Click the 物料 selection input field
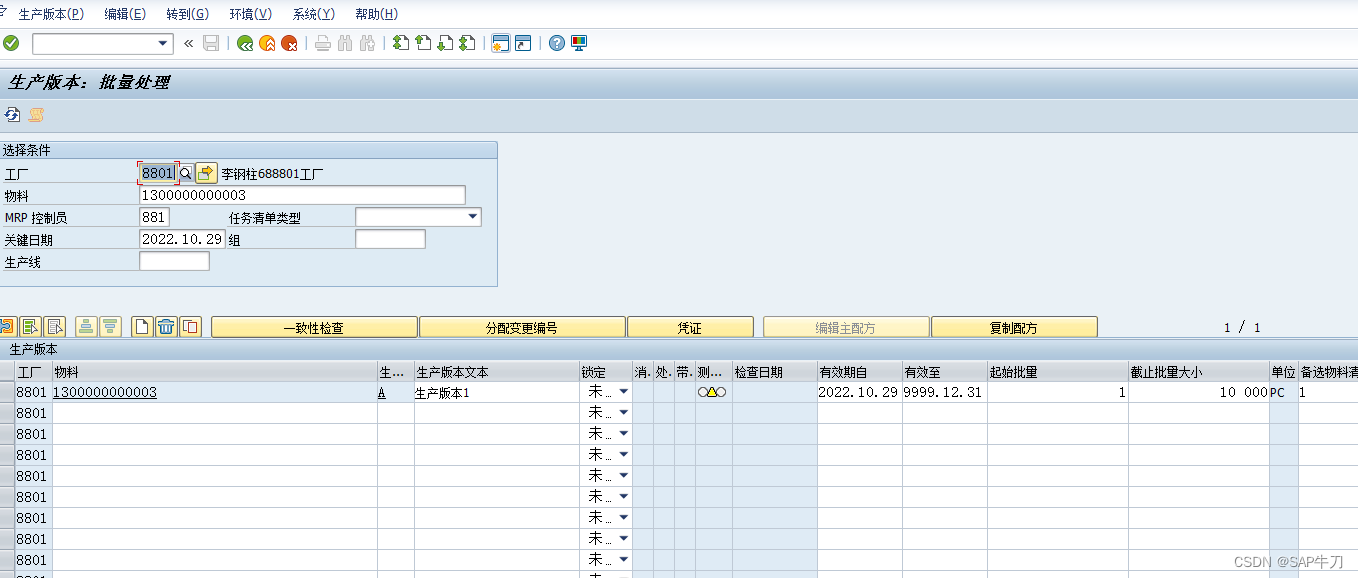Viewport: 1358px width, 578px height. point(302,195)
